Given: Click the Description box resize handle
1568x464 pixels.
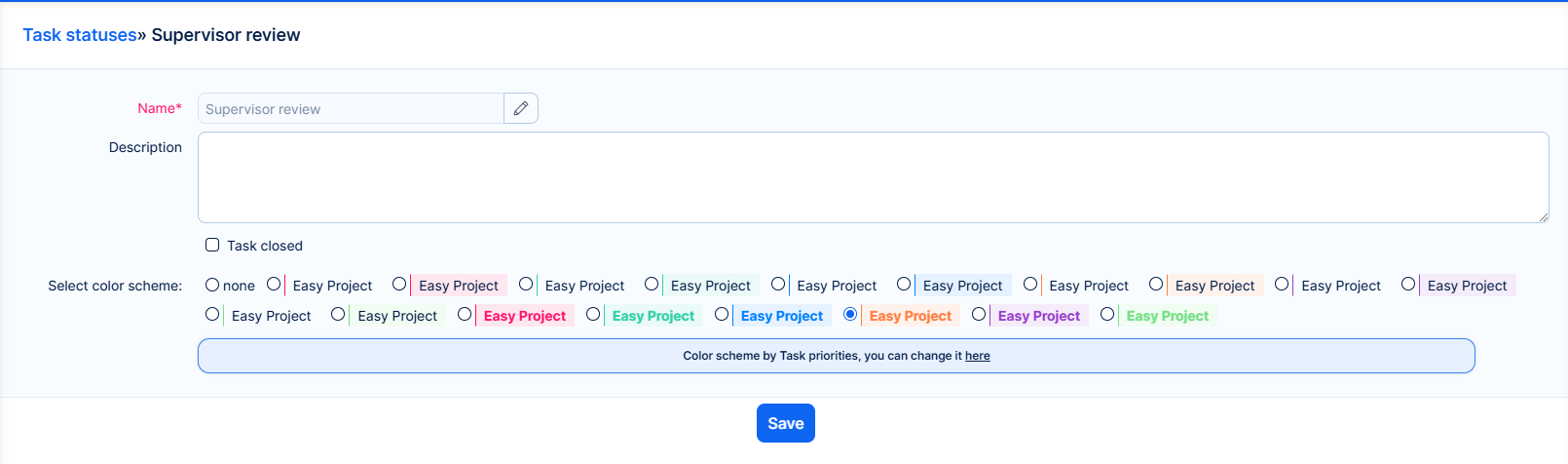Looking at the screenshot, I should coord(1544,217).
